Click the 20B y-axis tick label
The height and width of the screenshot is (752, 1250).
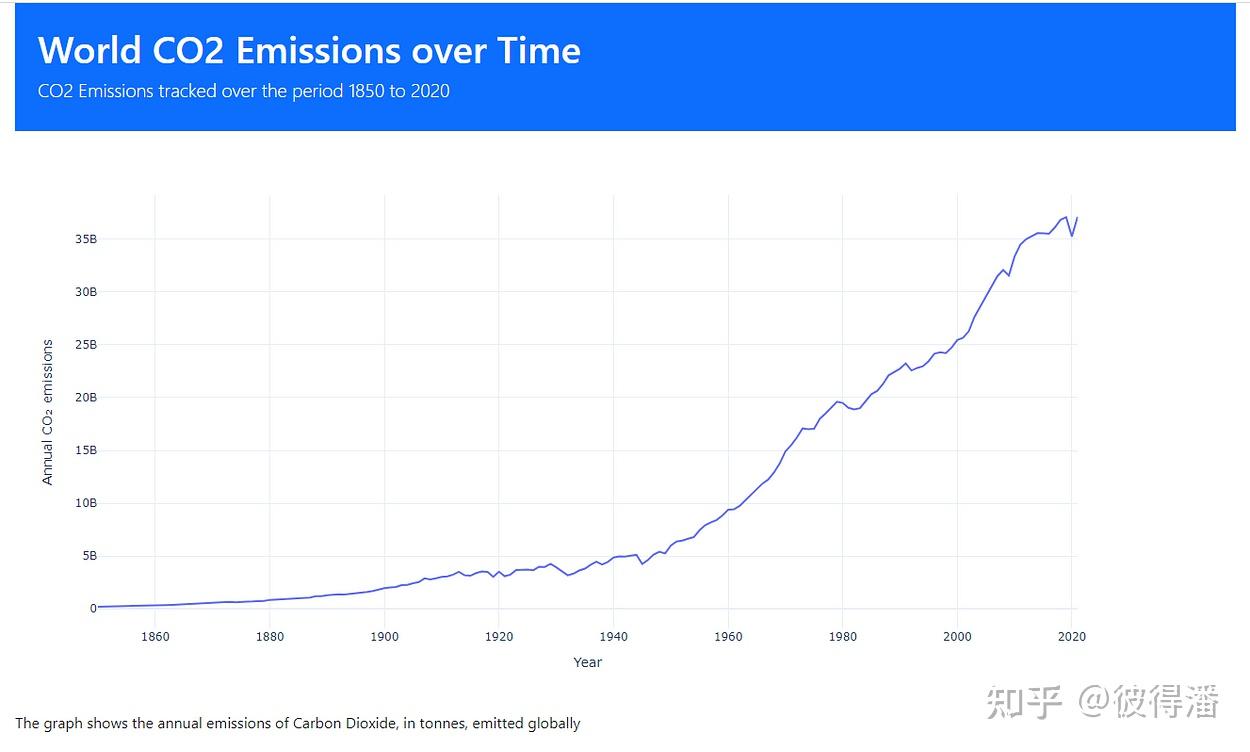(x=85, y=397)
